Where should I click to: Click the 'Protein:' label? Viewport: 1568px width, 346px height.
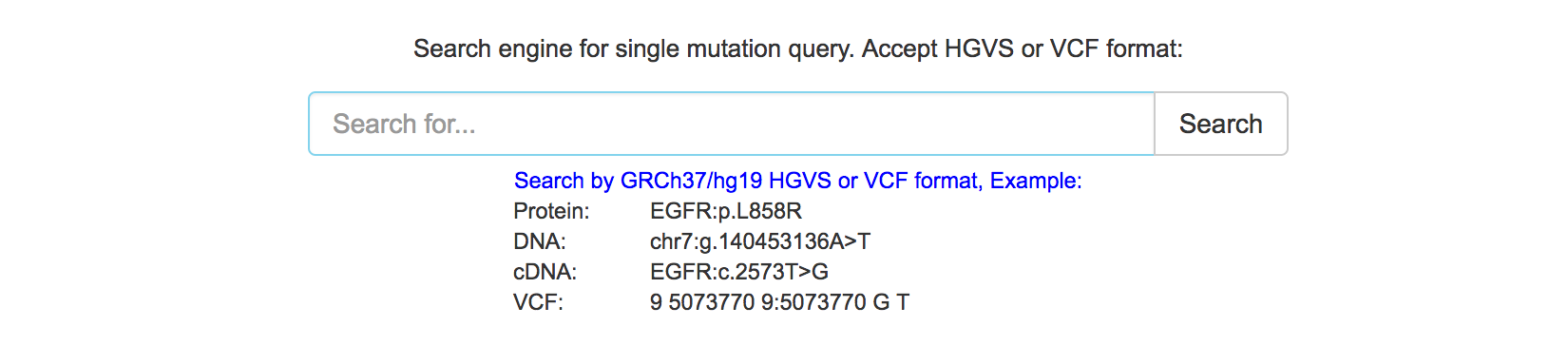tap(551, 211)
